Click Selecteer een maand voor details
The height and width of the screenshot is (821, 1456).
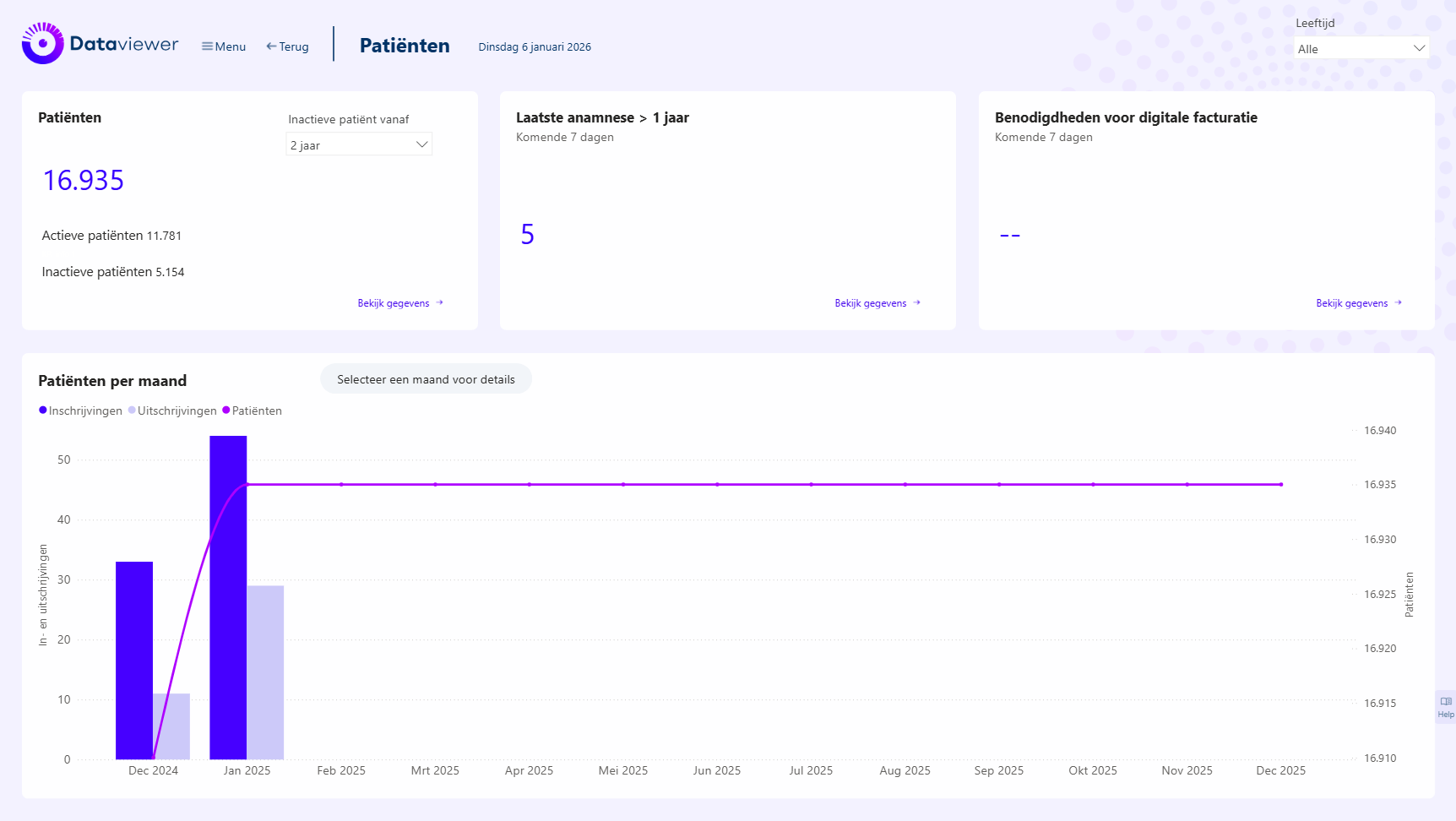click(426, 379)
